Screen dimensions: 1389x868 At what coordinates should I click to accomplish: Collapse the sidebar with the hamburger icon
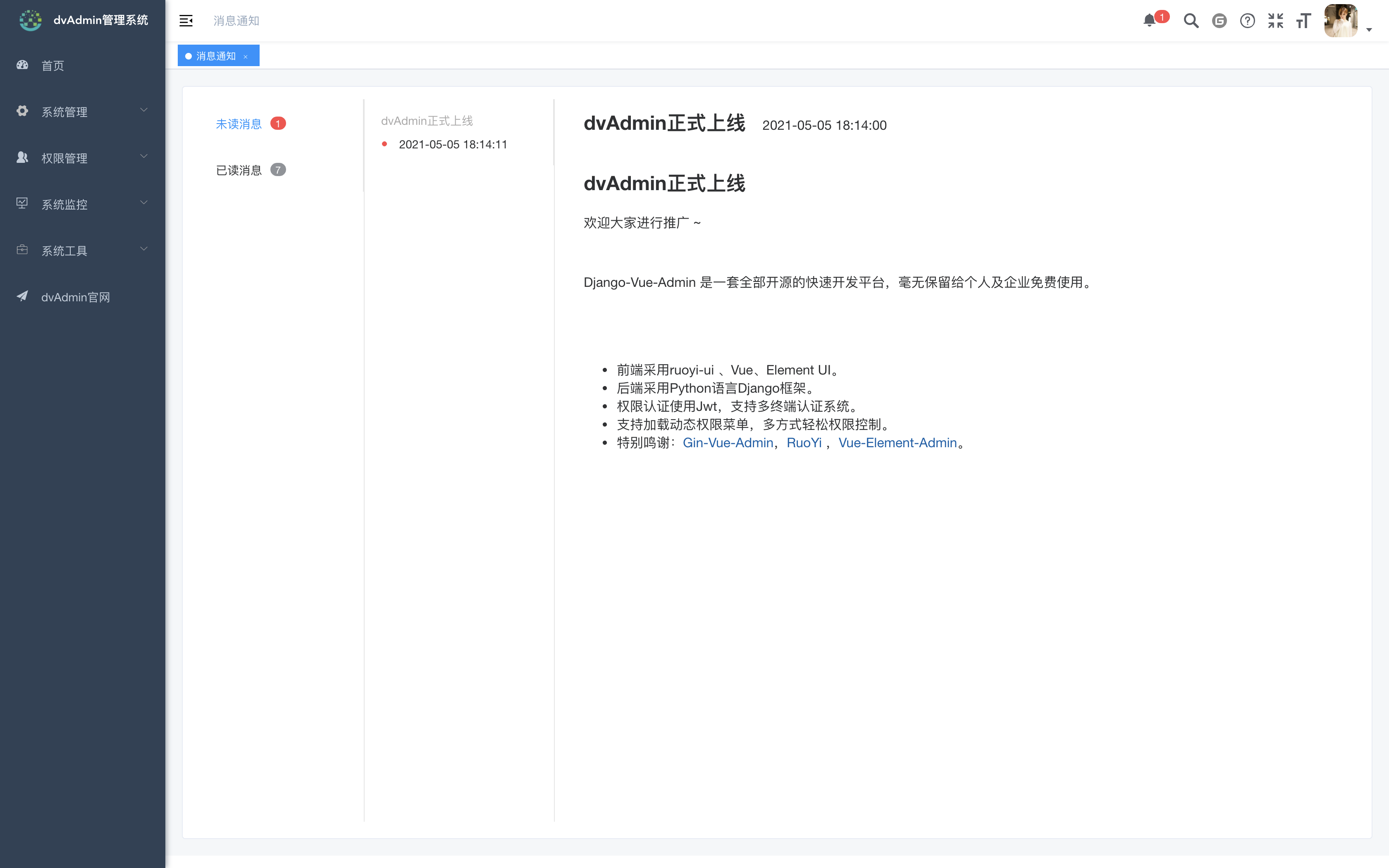tap(186, 21)
